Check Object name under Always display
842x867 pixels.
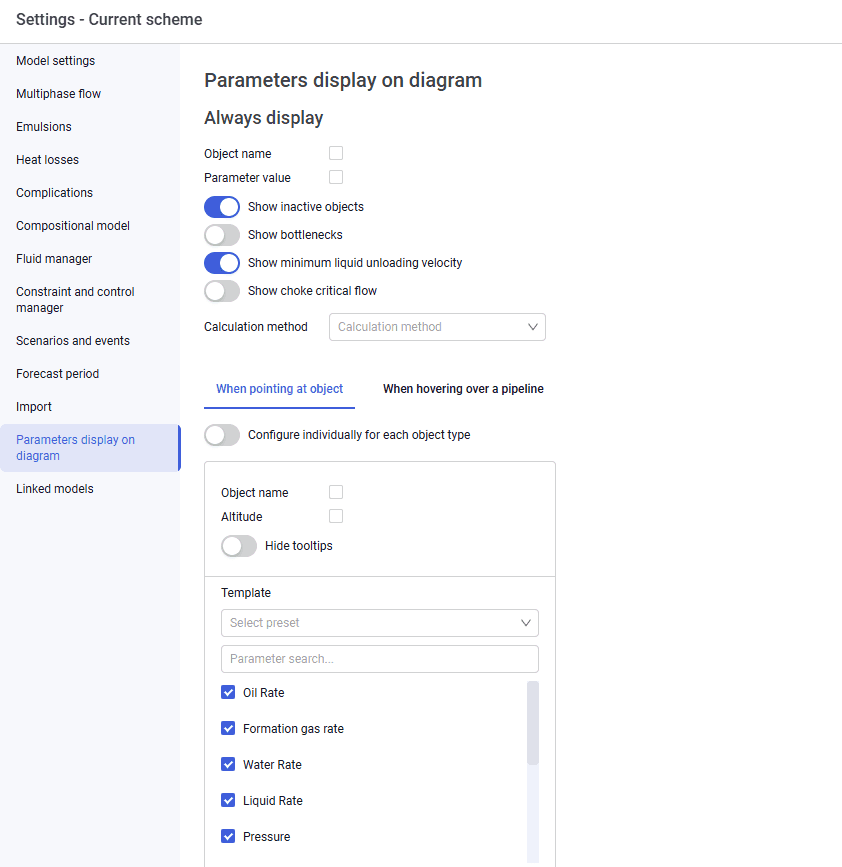tap(336, 153)
